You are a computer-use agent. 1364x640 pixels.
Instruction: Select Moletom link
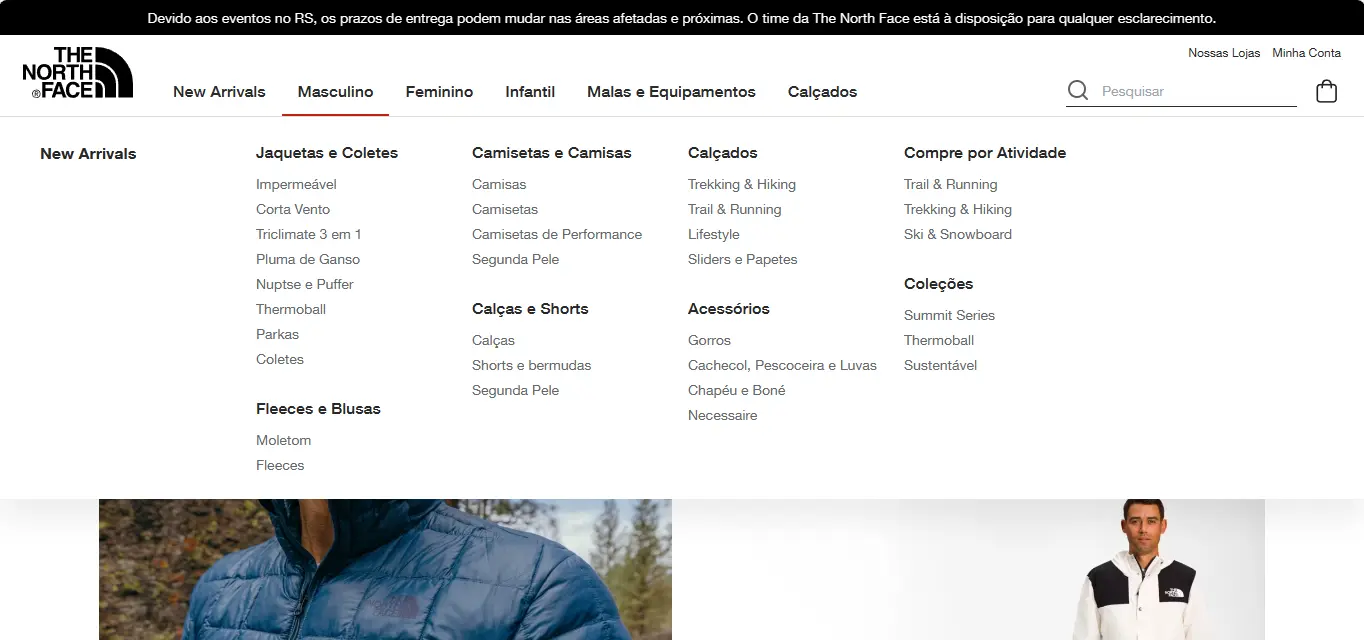(x=284, y=440)
